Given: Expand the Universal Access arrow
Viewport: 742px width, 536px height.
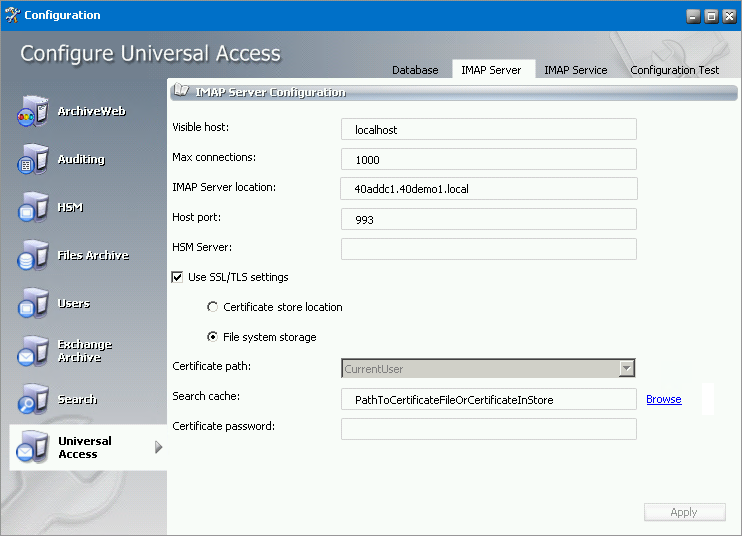Looking at the screenshot, I should click(x=158, y=448).
